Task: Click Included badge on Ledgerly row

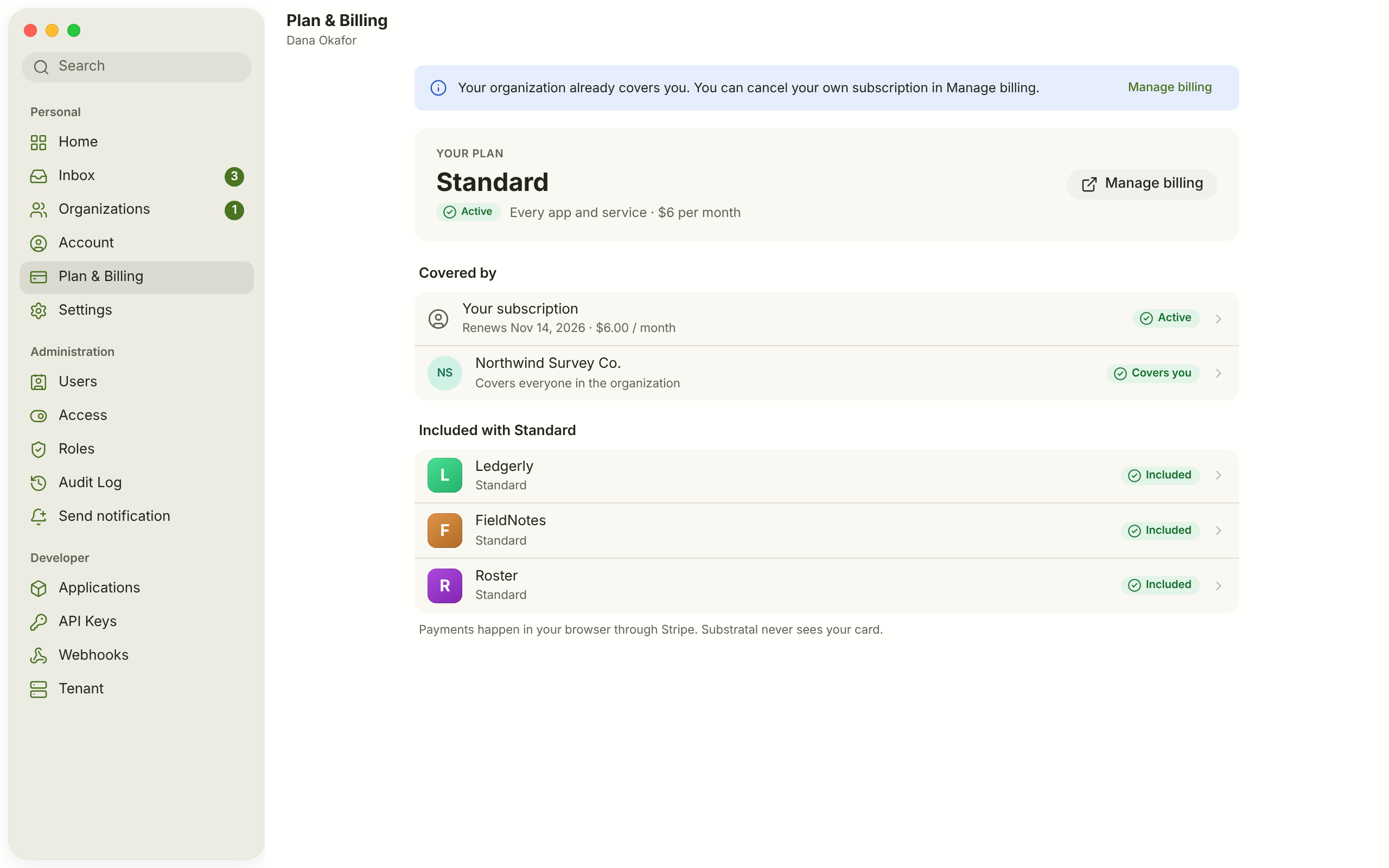Action: coord(1160,475)
